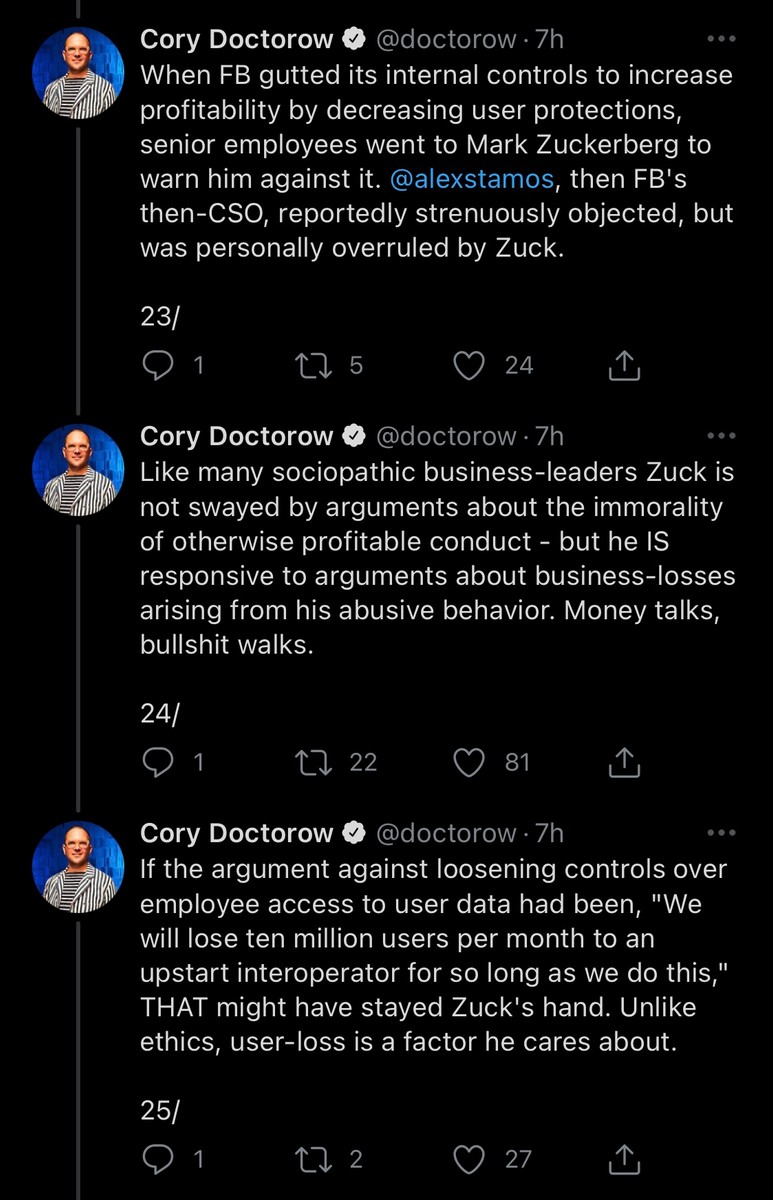Reply to the tweet numbered 25/
This screenshot has height=1200, width=773.
click(158, 1159)
